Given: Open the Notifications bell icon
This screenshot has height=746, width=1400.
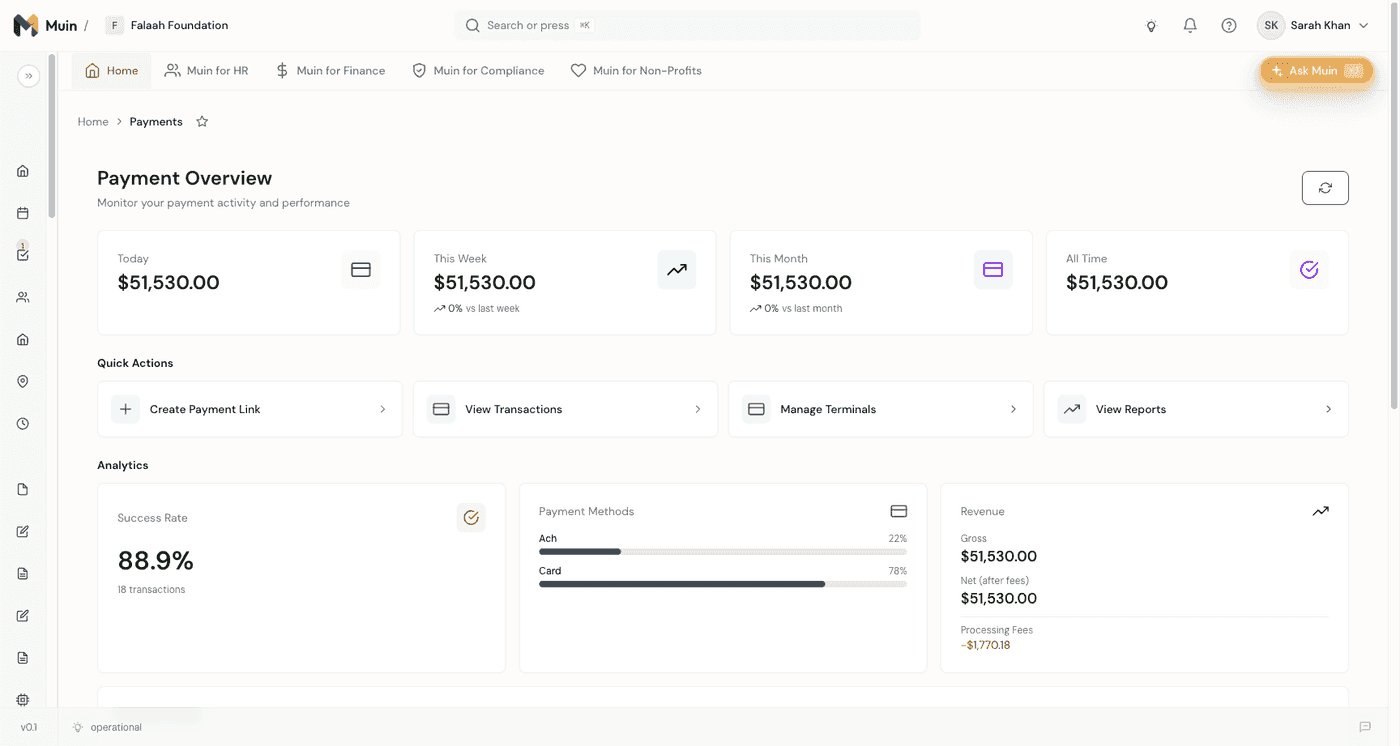Looking at the screenshot, I should pos(1190,25).
